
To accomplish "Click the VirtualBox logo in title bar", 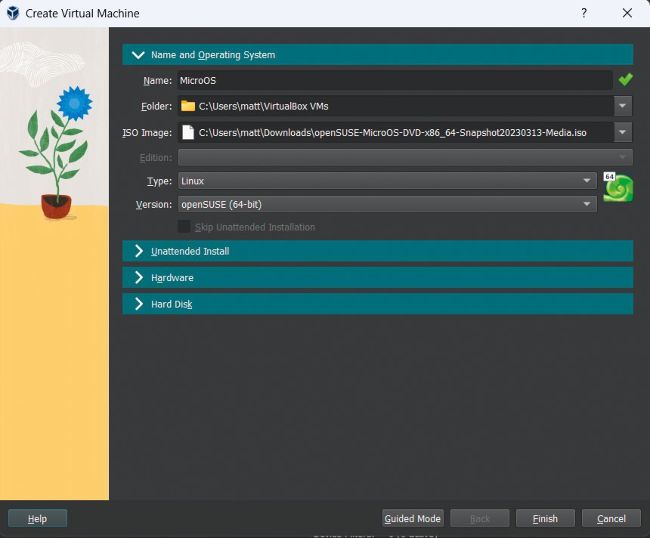I will 13,13.
